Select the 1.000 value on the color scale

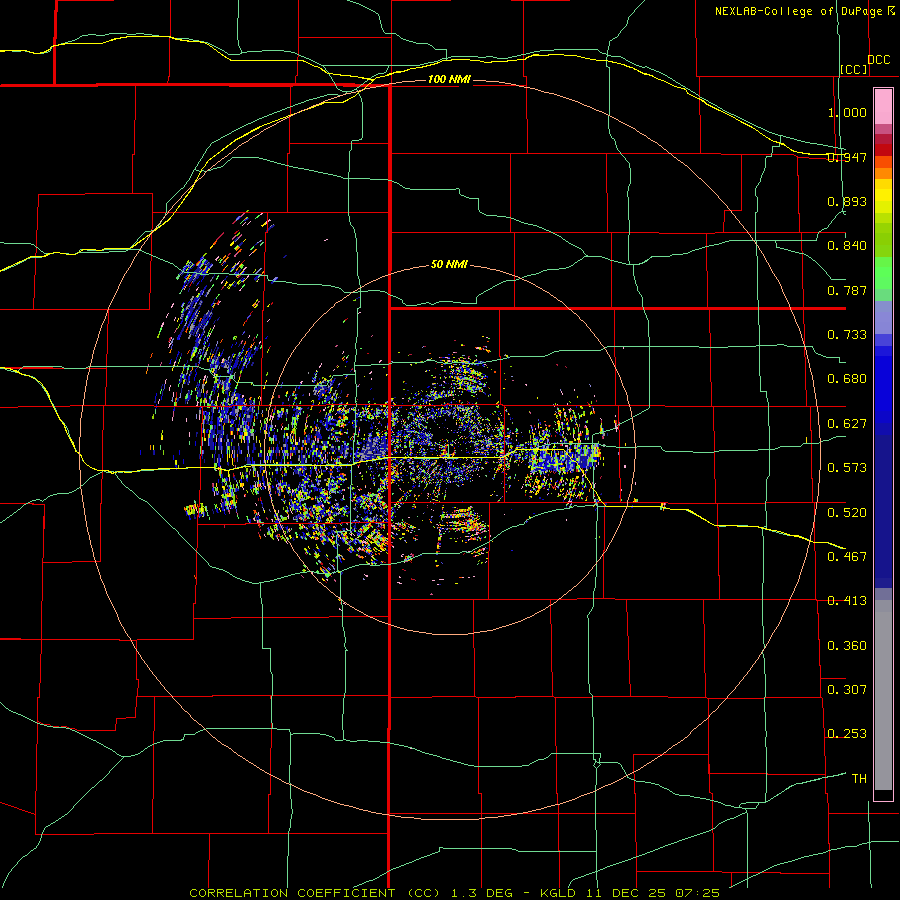pyautogui.click(x=847, y=112)
